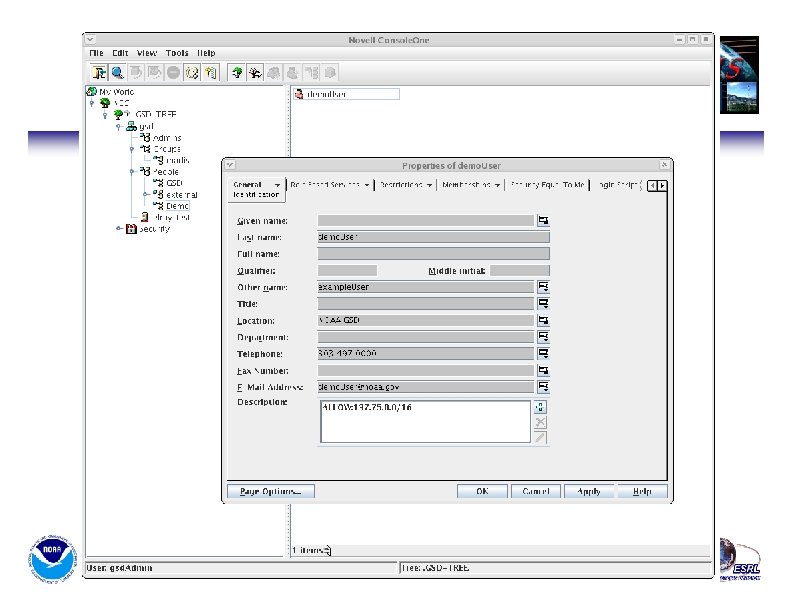Screen dimensions: 792x612
Task: Open multi-value editor beside Location field
Action: click(543, 320)
